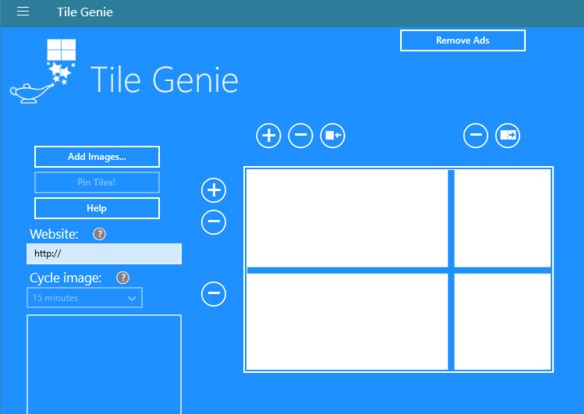Open Website help question mark
This screenshot has width=584, height=414.
tap(99, 234)
